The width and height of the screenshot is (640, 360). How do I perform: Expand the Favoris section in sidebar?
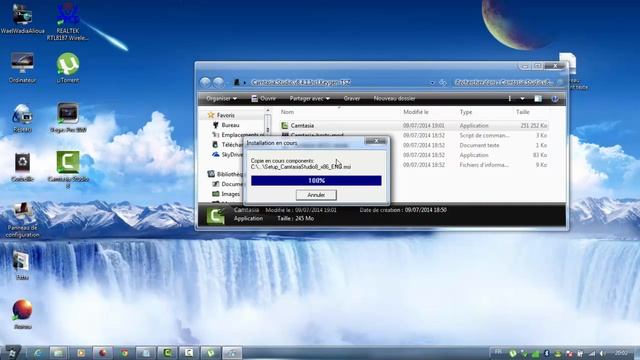point(225,115)
